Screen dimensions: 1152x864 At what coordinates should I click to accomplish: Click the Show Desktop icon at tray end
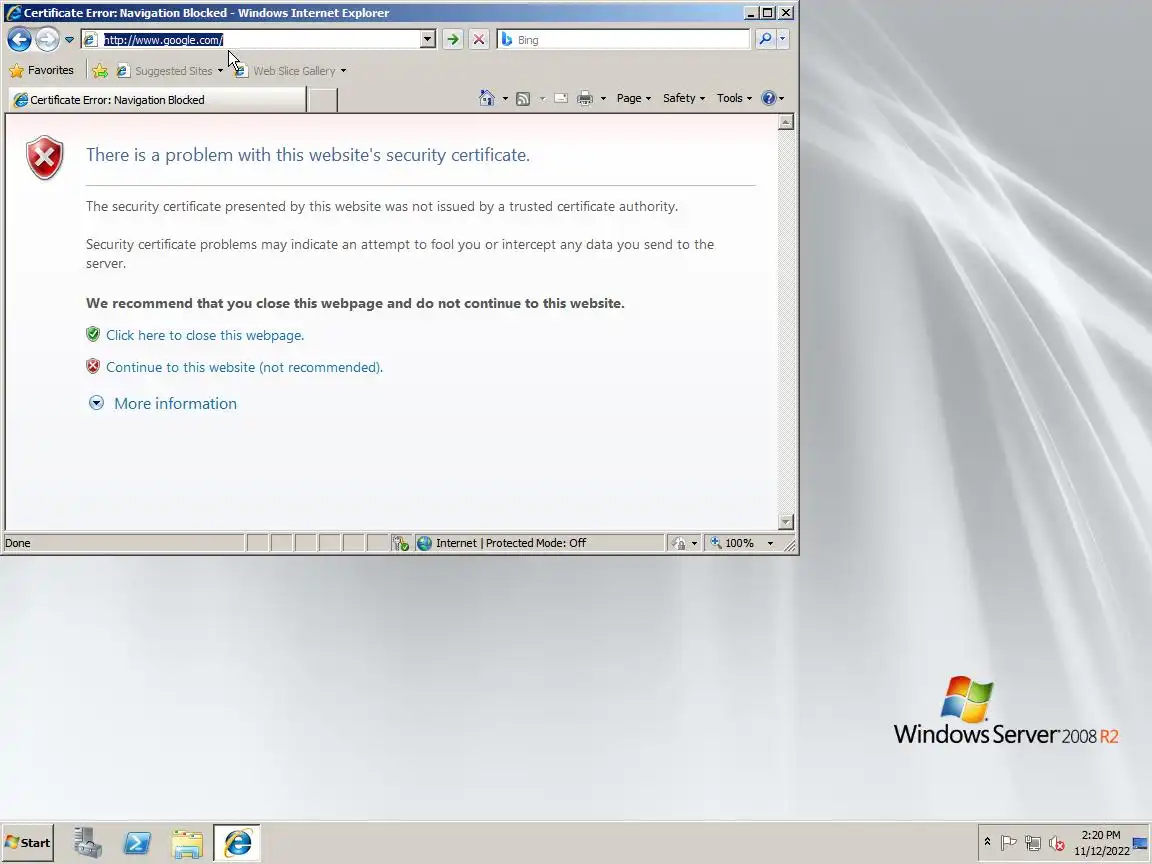point(1141,843)
